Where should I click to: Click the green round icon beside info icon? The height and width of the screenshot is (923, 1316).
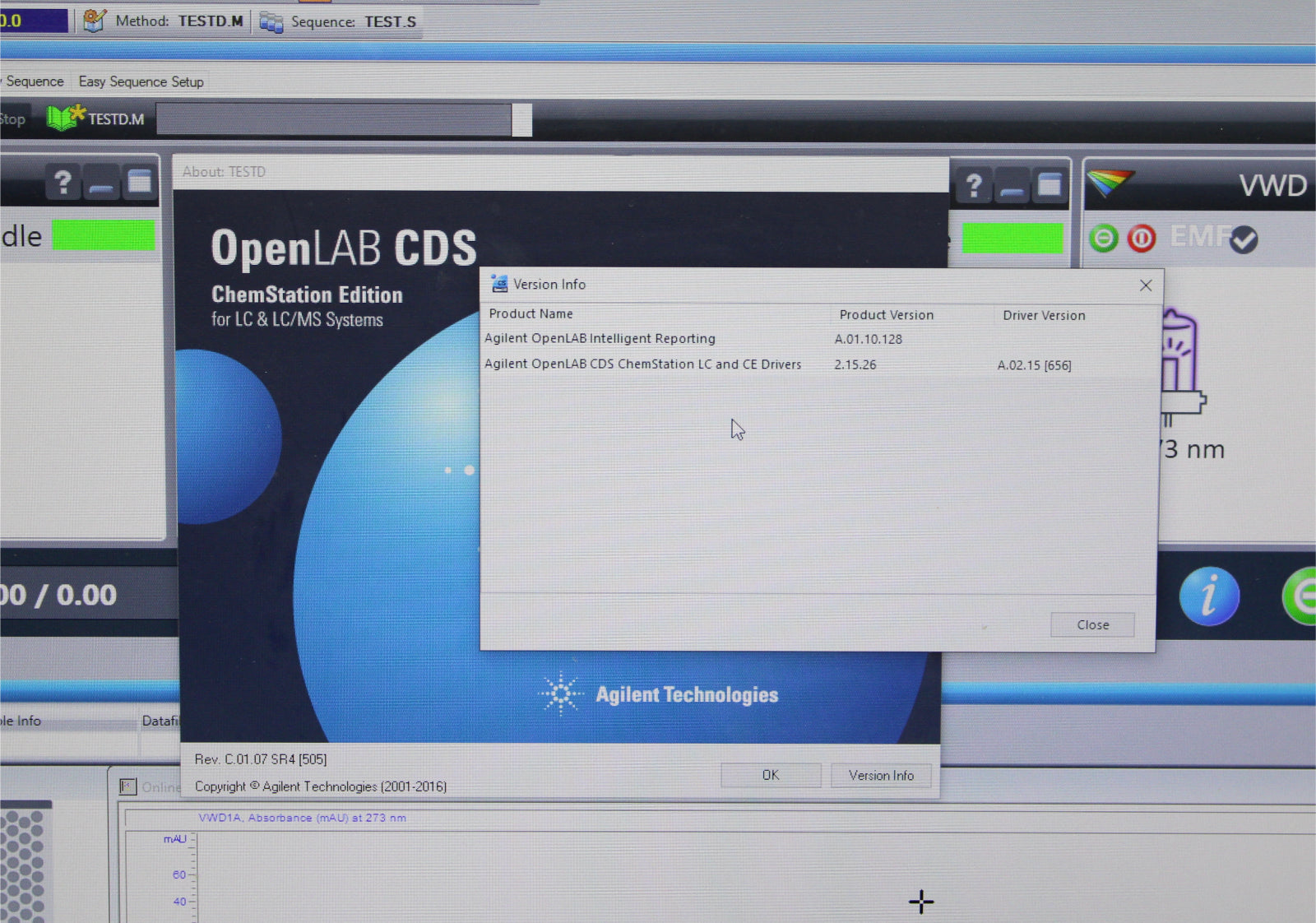click(x=1300, y=596)
